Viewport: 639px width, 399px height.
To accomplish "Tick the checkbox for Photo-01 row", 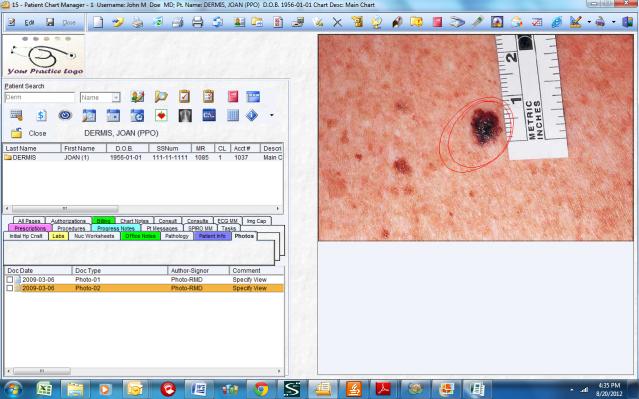I will click(9, 280).
